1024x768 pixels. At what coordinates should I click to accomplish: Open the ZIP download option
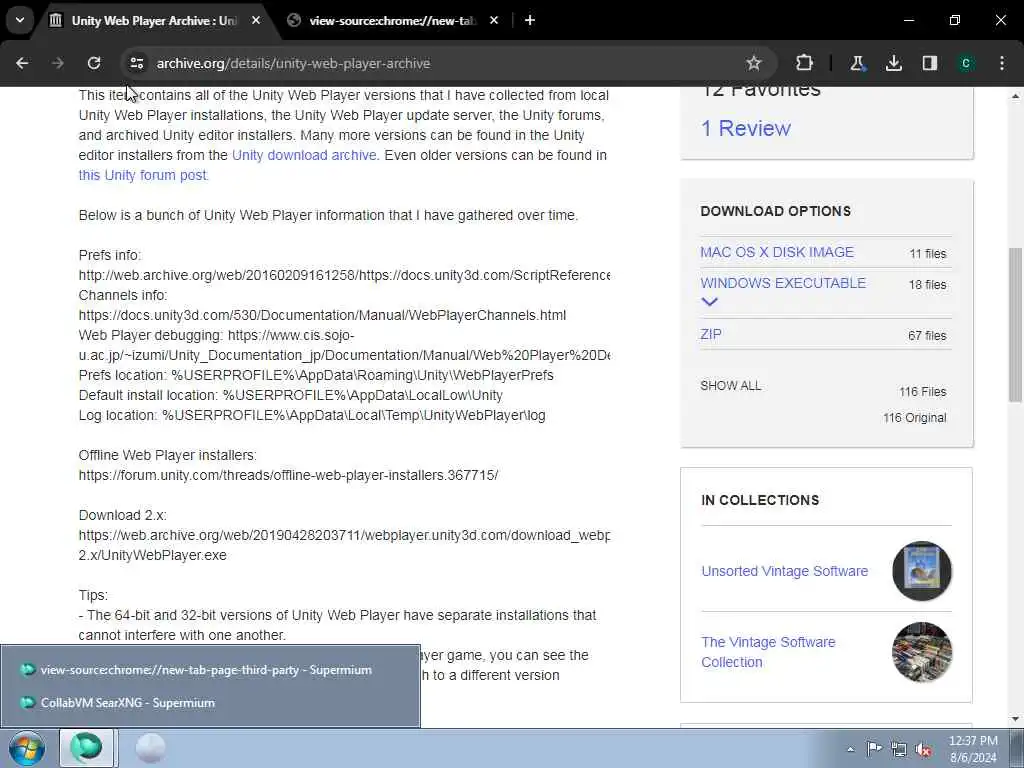coord(711,334)
